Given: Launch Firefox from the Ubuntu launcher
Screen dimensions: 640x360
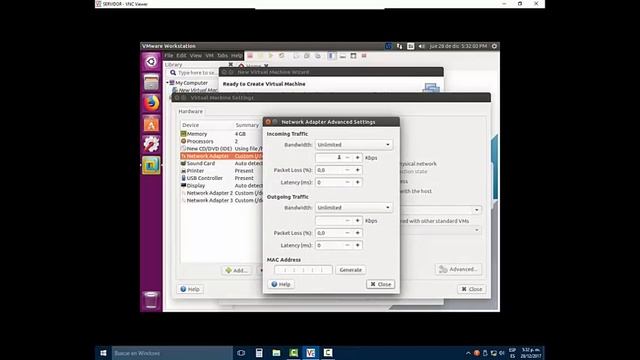Looking at the screenshot, I should pyautogui.click(x=151, y=103).
